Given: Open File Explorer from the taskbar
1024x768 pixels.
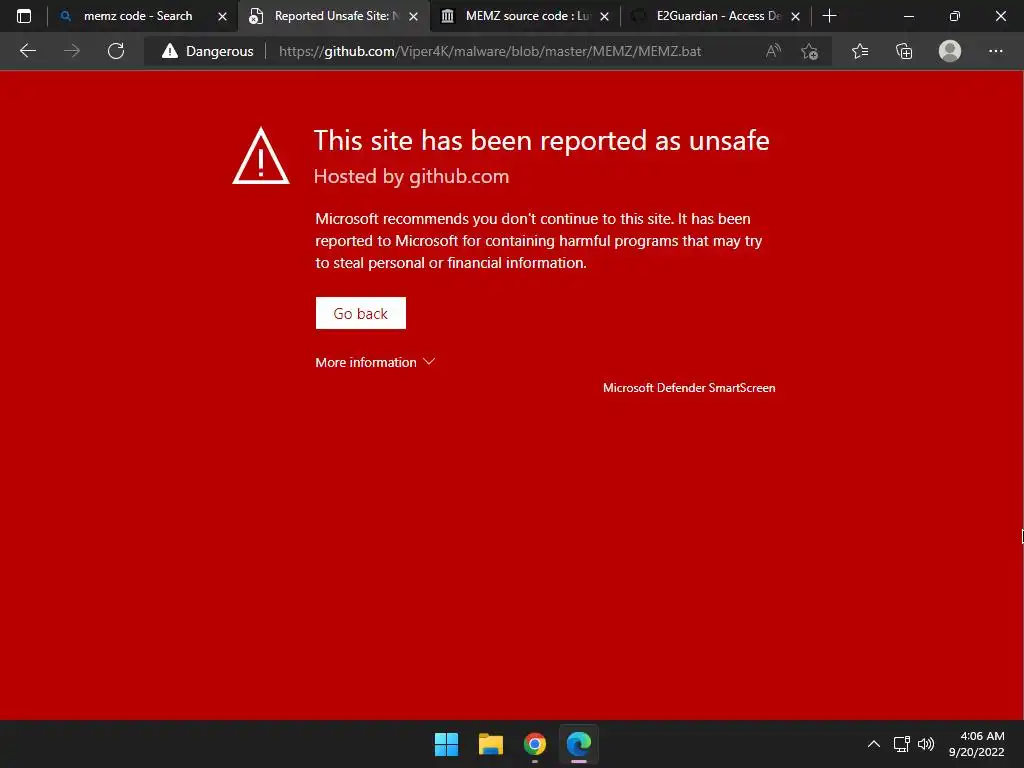Looking at the screenshot, I should click(490, 744).
